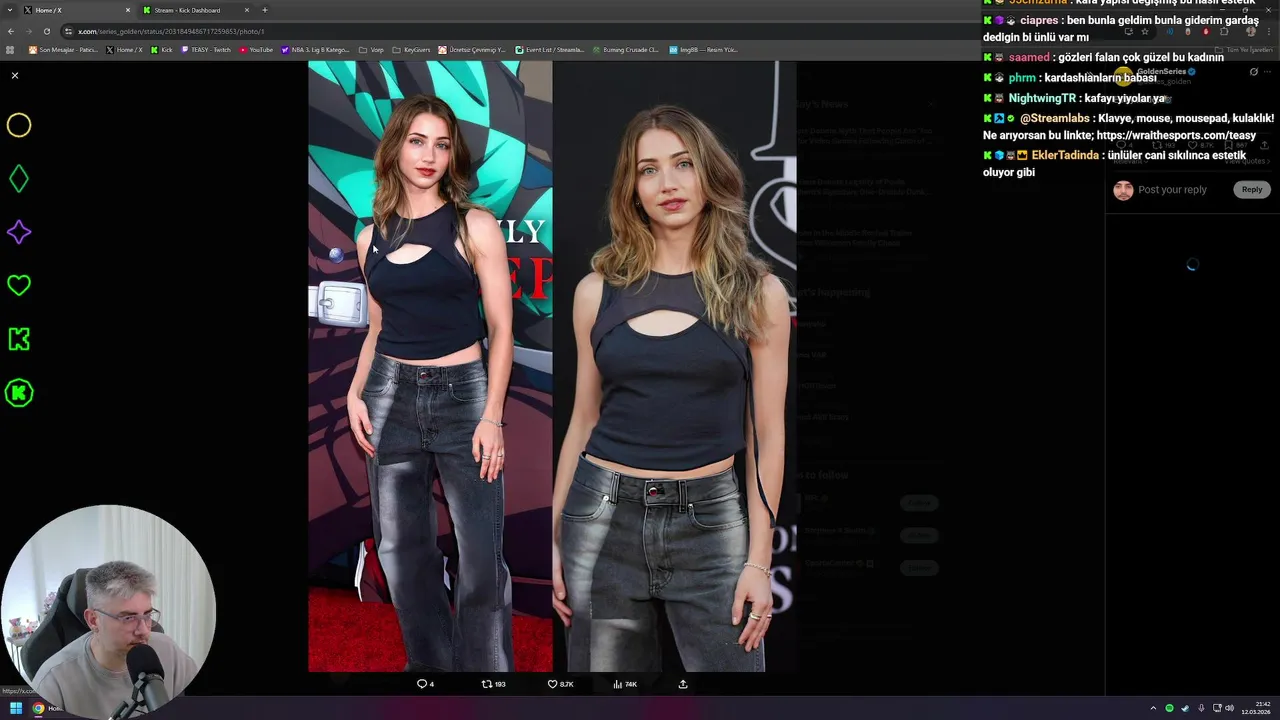Screen dimensions: 1280x720
Task: Like the post with the 8.7K heart
Action: coord(560,684)
